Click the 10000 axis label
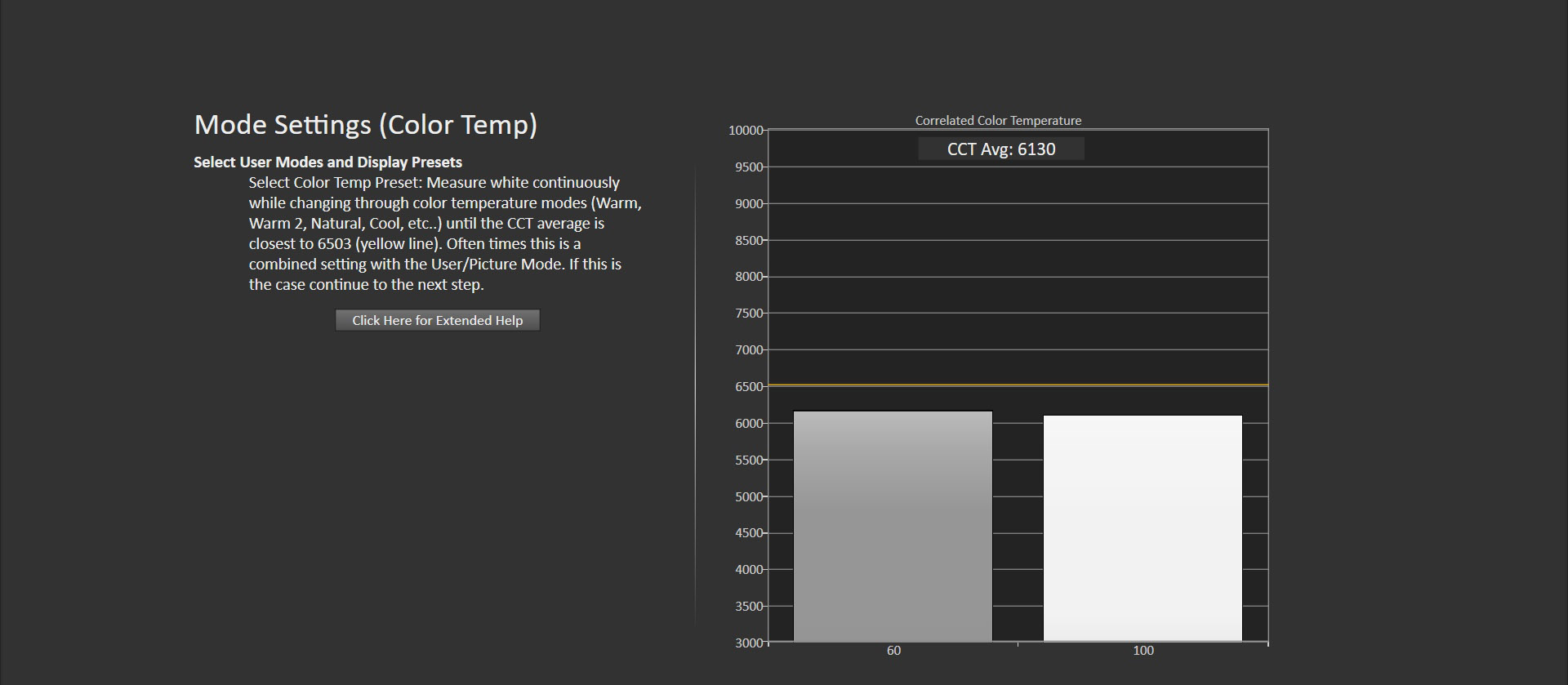 [x=746, y=131]
